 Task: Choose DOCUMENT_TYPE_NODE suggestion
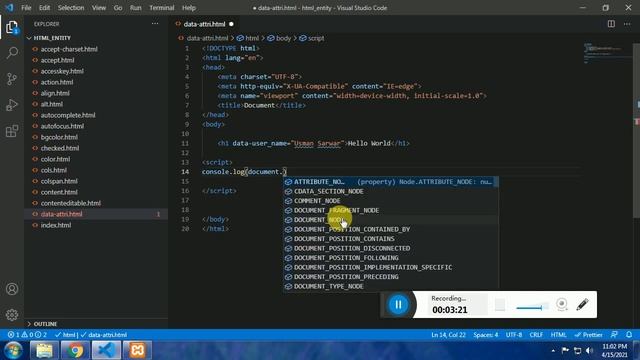coord(391,286)
